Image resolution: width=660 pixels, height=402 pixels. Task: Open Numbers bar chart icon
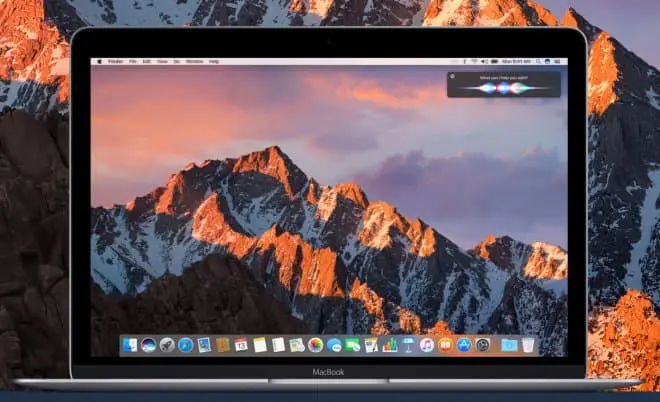(390, 345)
